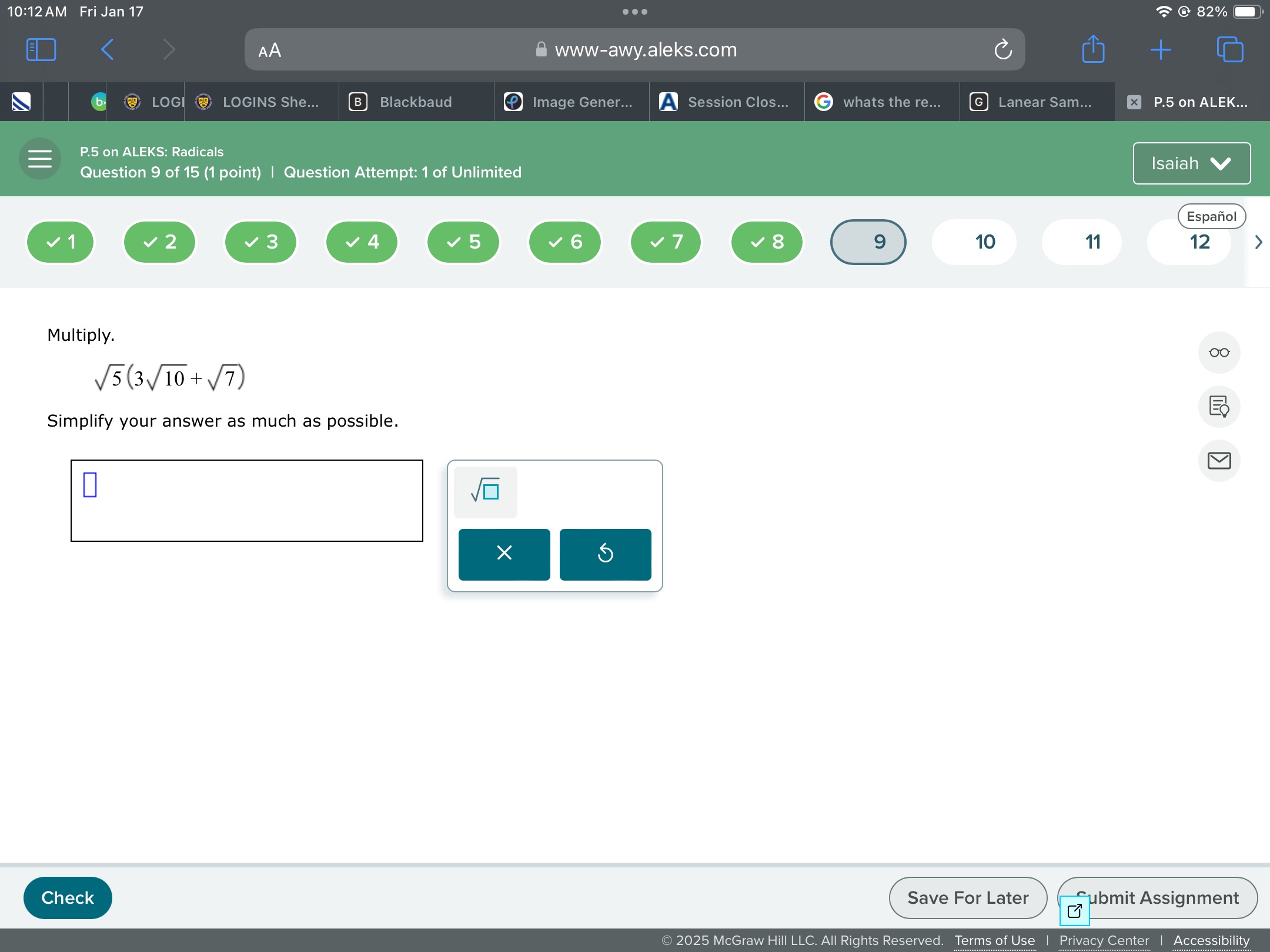The height and width of the screenshot is (952, 1270).
Task: Click the Check button
Action: point(68,897)
